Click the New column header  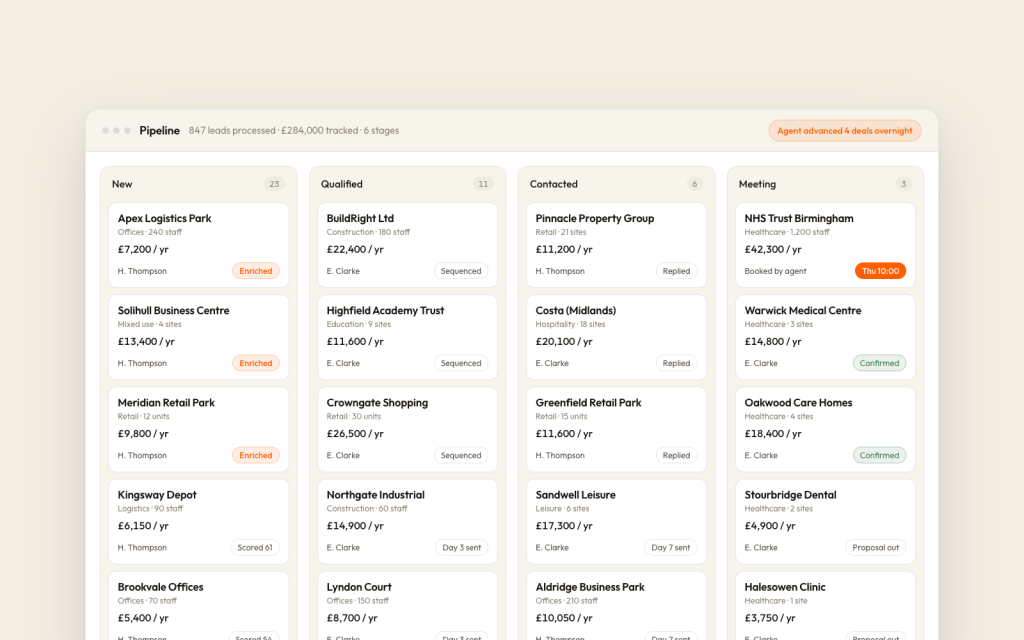(122, 184)
